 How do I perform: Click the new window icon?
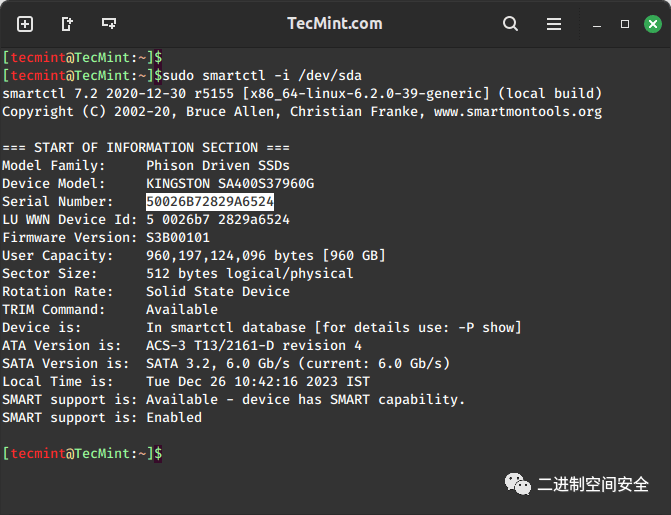pos(67,24)
